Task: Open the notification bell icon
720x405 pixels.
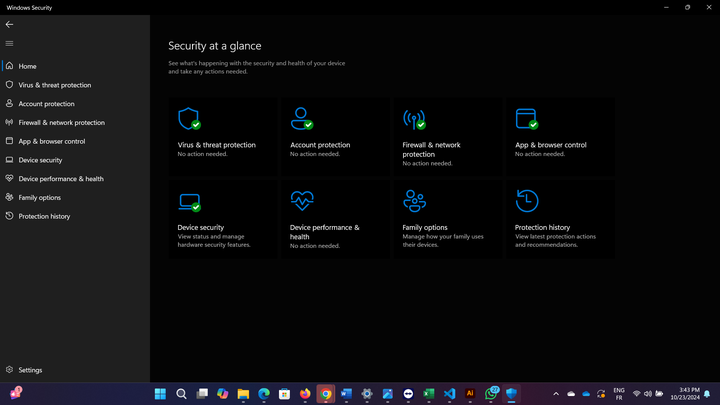Action: [x=707, y=394]
